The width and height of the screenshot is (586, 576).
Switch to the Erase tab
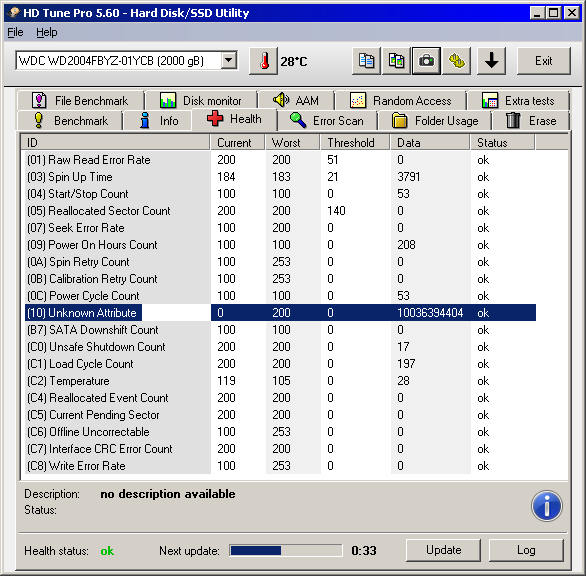tap(531, 121)
